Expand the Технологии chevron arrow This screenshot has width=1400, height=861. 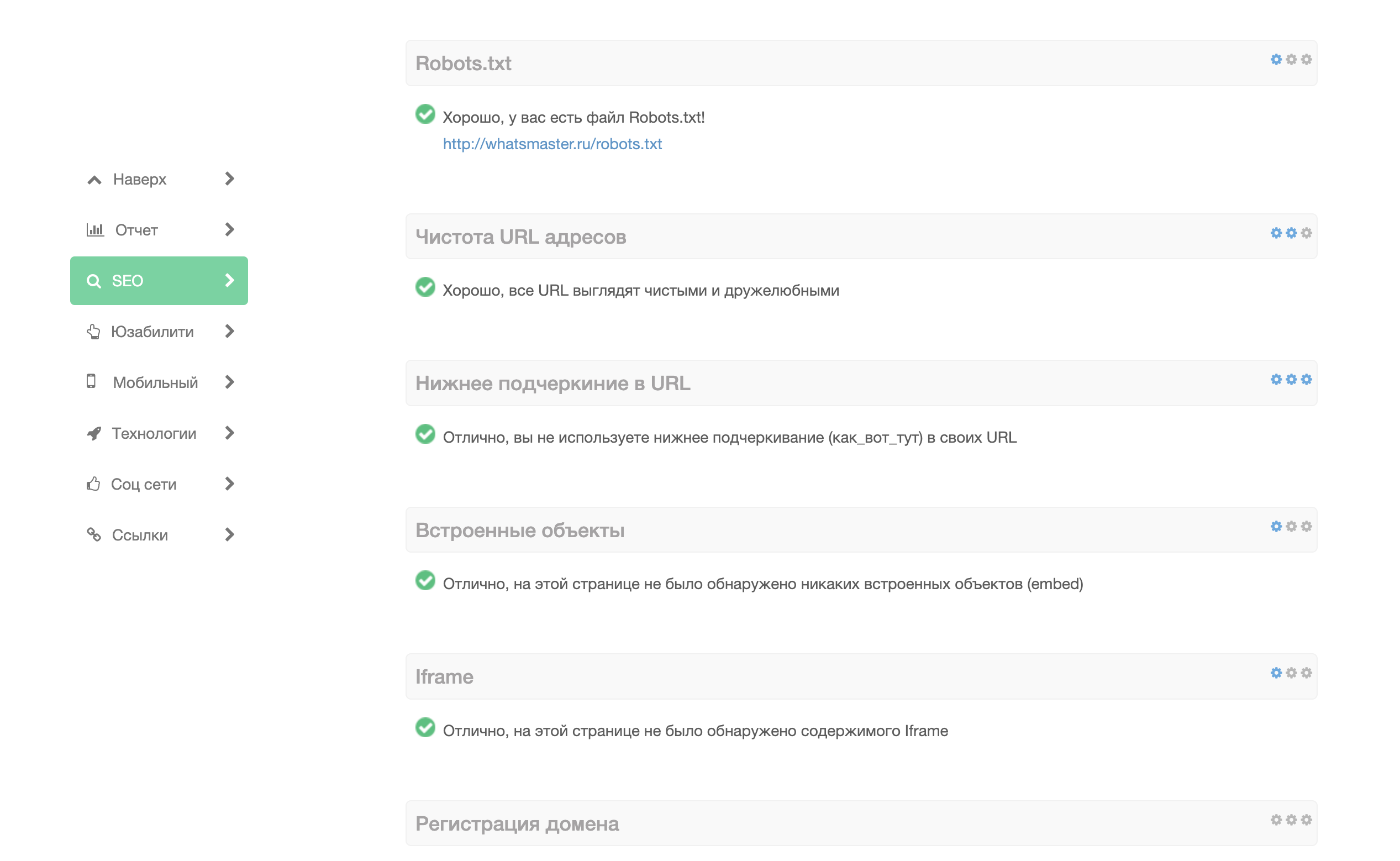pyautogui.click(x=229, y=433)
